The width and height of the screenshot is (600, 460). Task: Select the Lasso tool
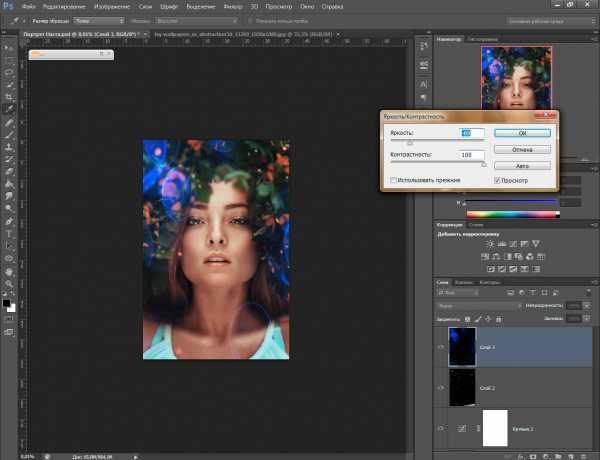8,73
